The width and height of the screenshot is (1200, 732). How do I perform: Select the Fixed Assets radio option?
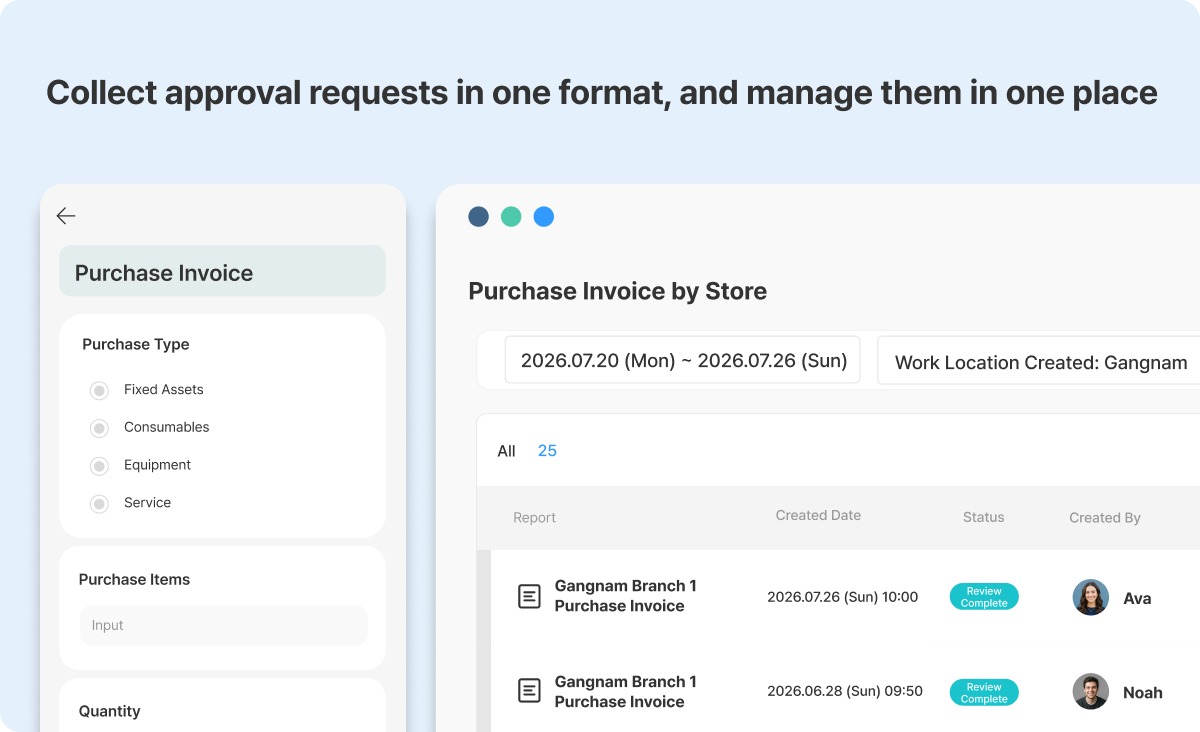pos(99,390)
